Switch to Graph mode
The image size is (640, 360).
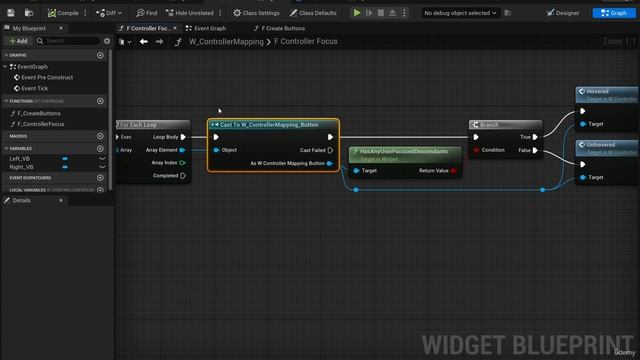(x=614, y=13)
